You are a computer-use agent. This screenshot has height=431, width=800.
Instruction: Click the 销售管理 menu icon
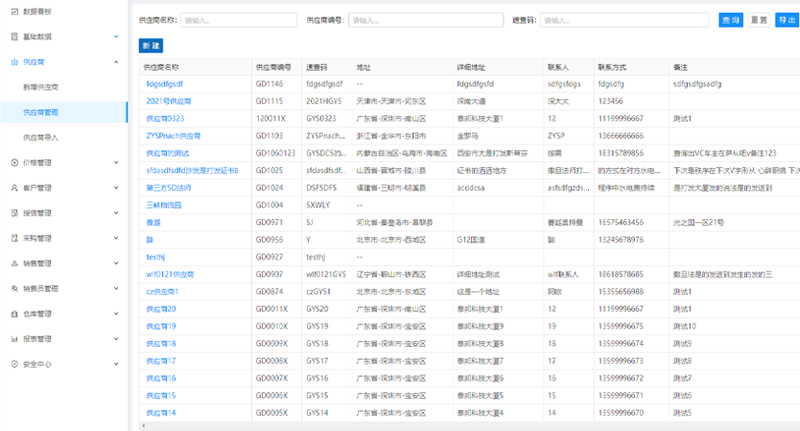pos(14,263)
